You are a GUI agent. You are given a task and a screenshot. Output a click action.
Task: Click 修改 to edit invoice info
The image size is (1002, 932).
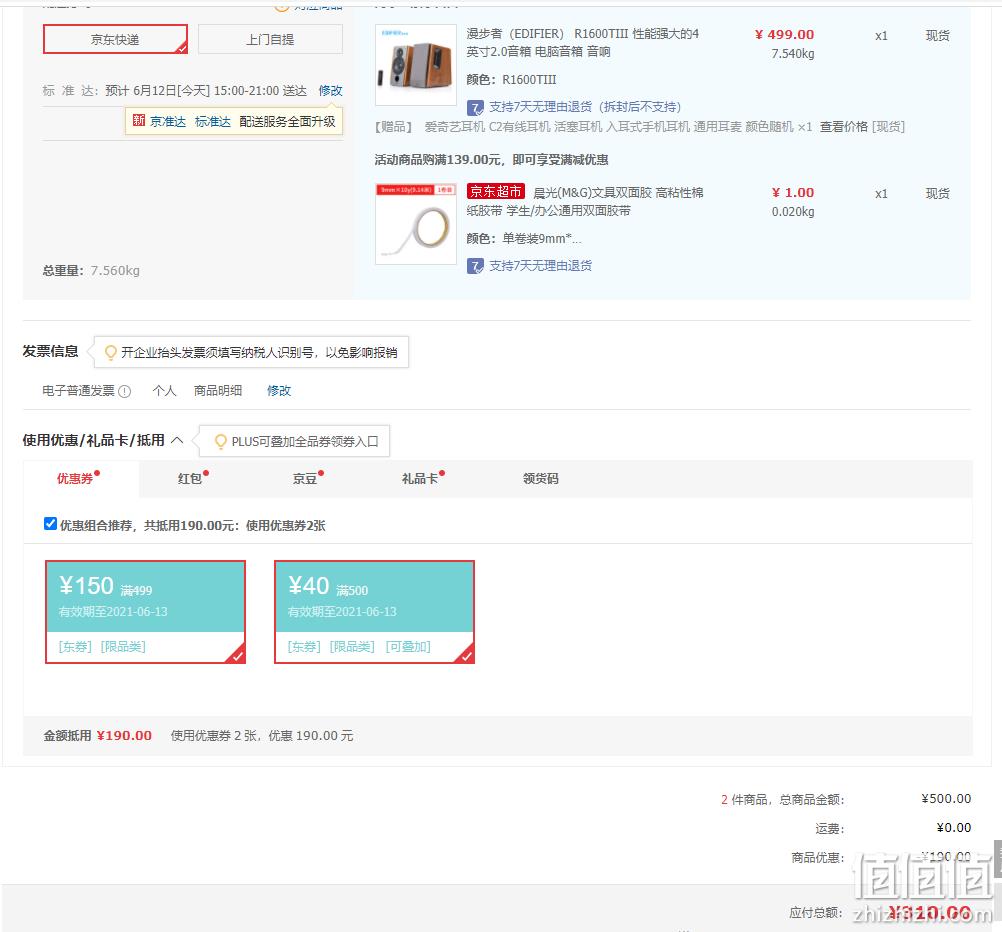(279, 391)
